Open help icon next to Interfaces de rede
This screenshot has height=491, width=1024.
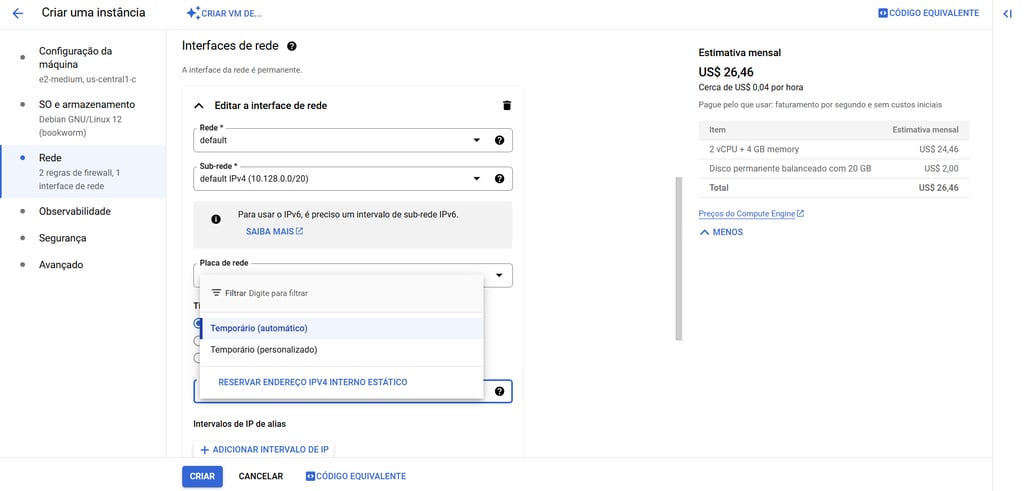292,46
